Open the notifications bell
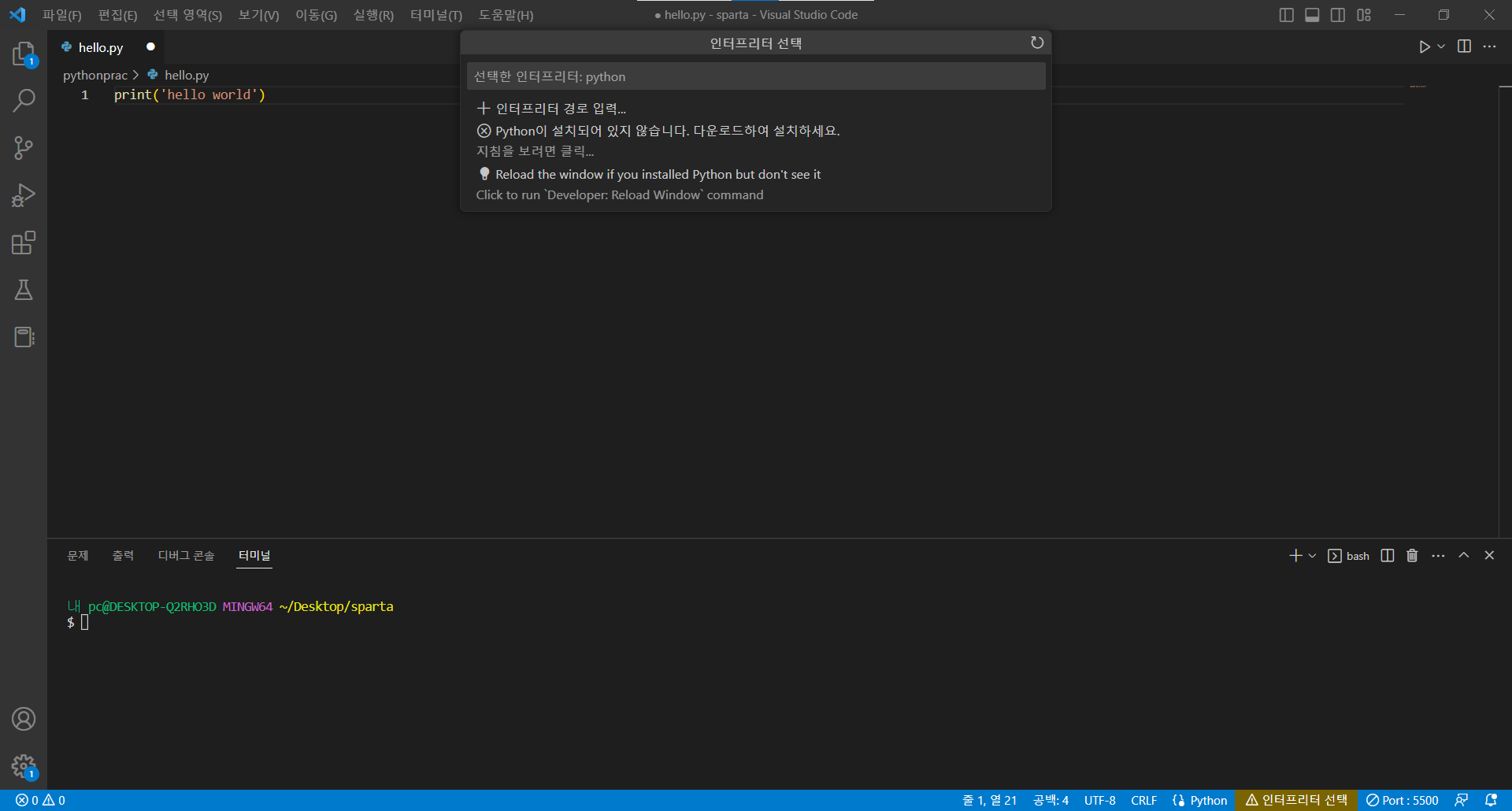 point(1491,800)
